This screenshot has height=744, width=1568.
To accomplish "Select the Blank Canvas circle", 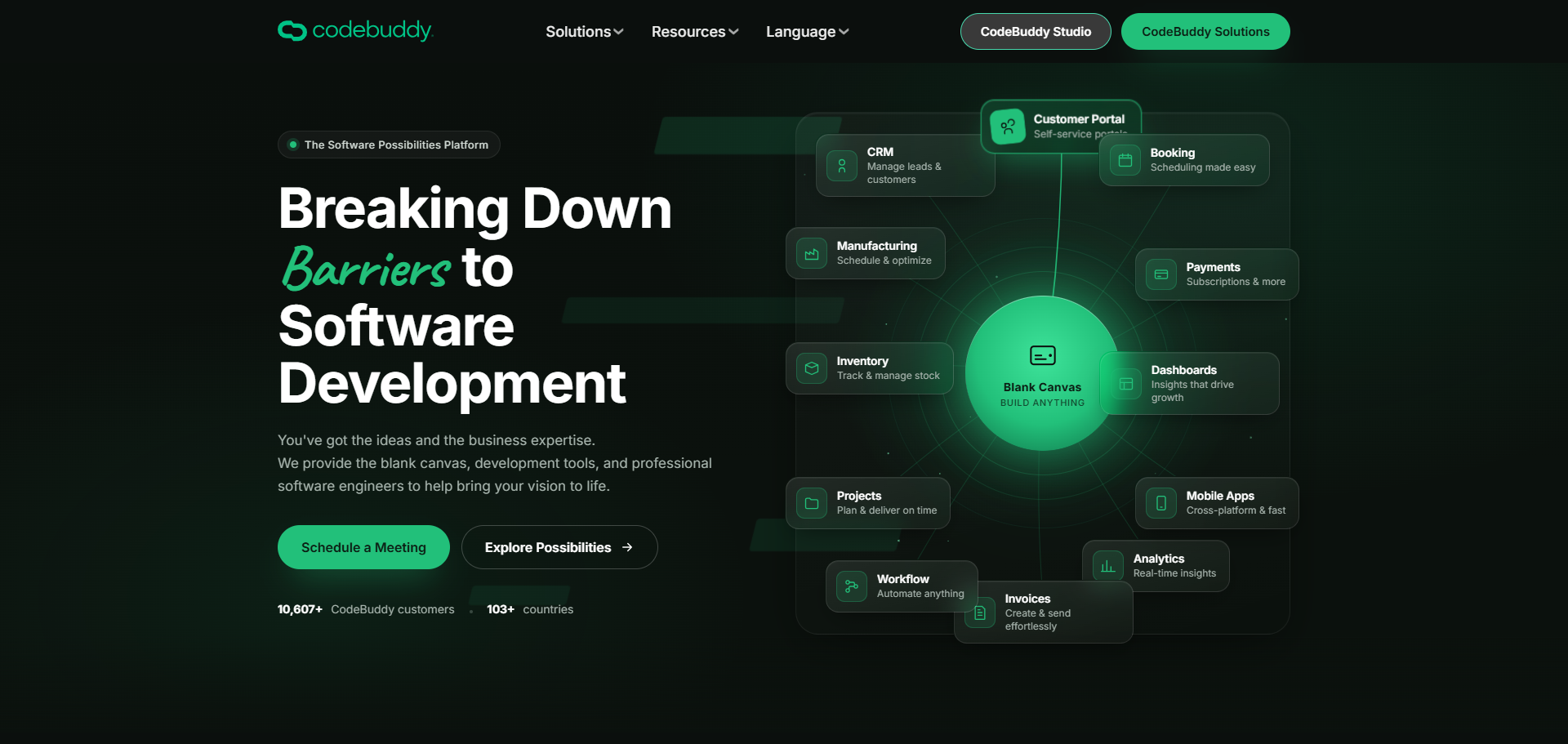I will 1043,373.
